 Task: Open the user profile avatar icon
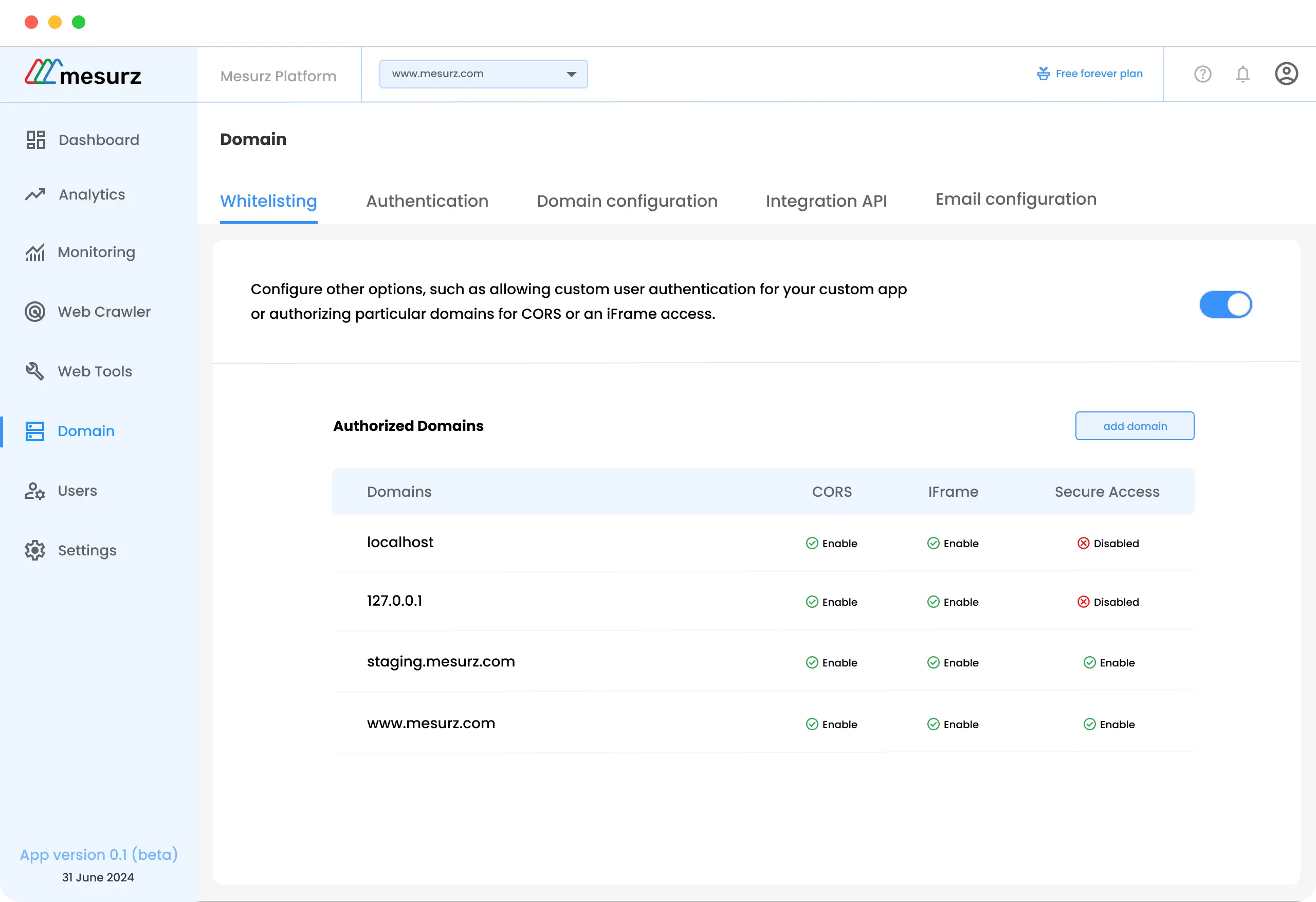(1287, 74)
